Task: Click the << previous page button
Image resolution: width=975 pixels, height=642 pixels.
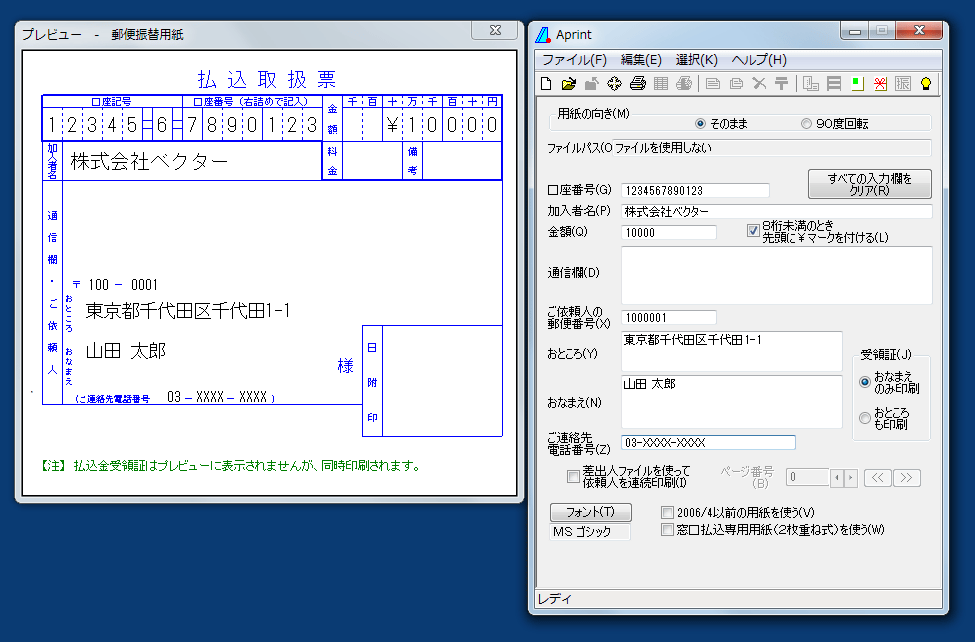Action: (877, 478)
